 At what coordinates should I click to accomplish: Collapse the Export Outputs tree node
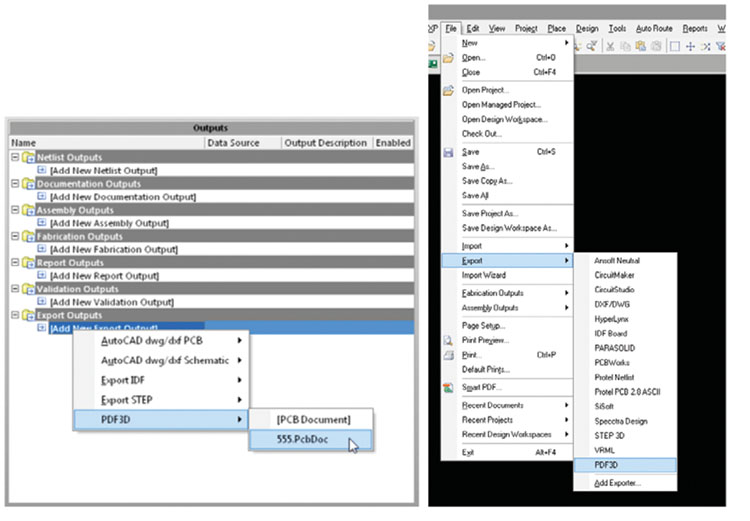click(15, 315)
